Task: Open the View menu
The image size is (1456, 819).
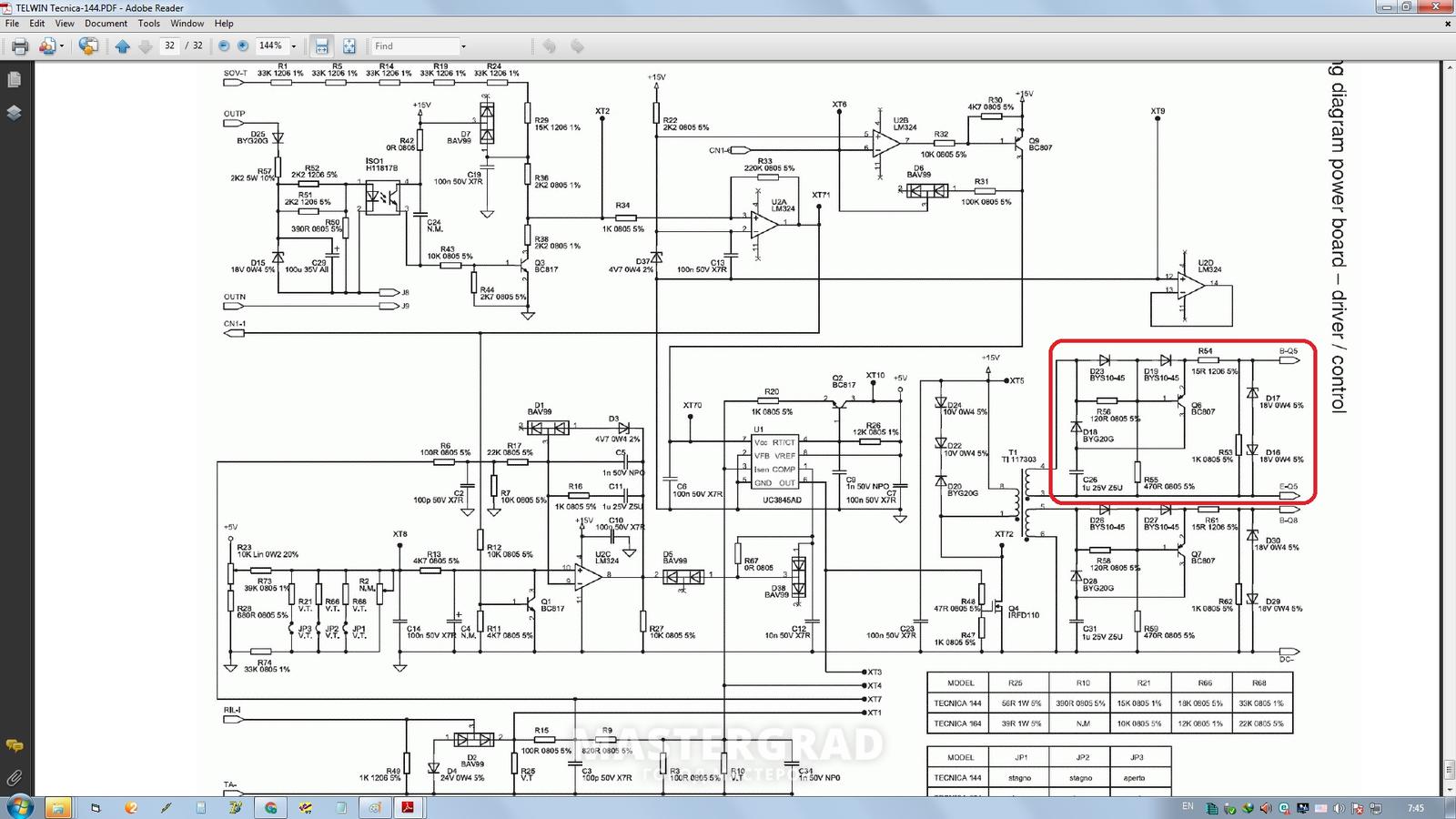Action: (x=65, y=24)
